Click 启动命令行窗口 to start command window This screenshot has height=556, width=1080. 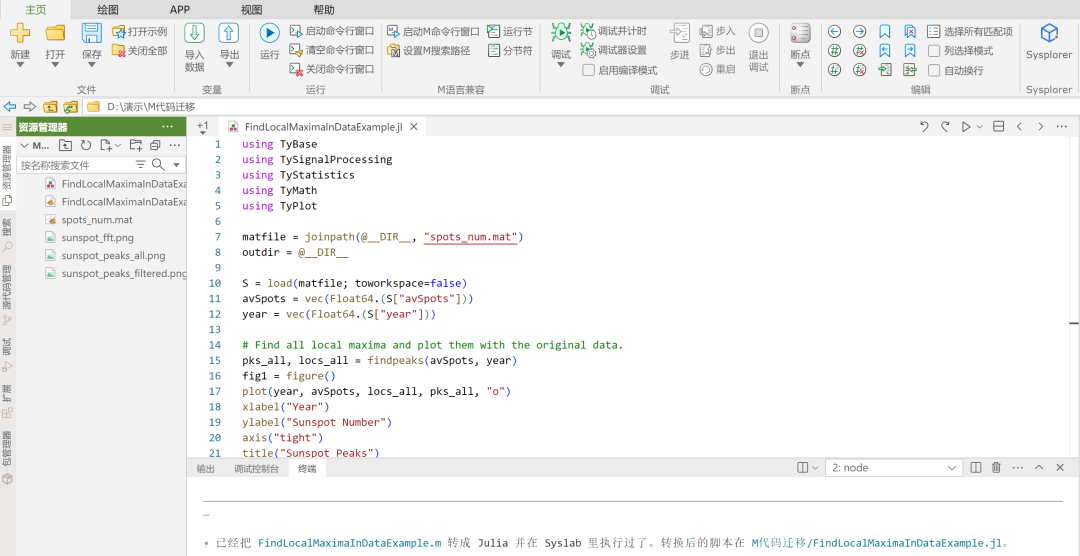(332, 31)
